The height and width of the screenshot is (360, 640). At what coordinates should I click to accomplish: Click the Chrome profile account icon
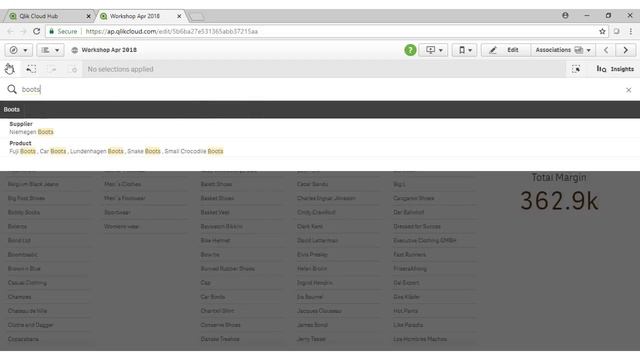click(x=565, y=16)
